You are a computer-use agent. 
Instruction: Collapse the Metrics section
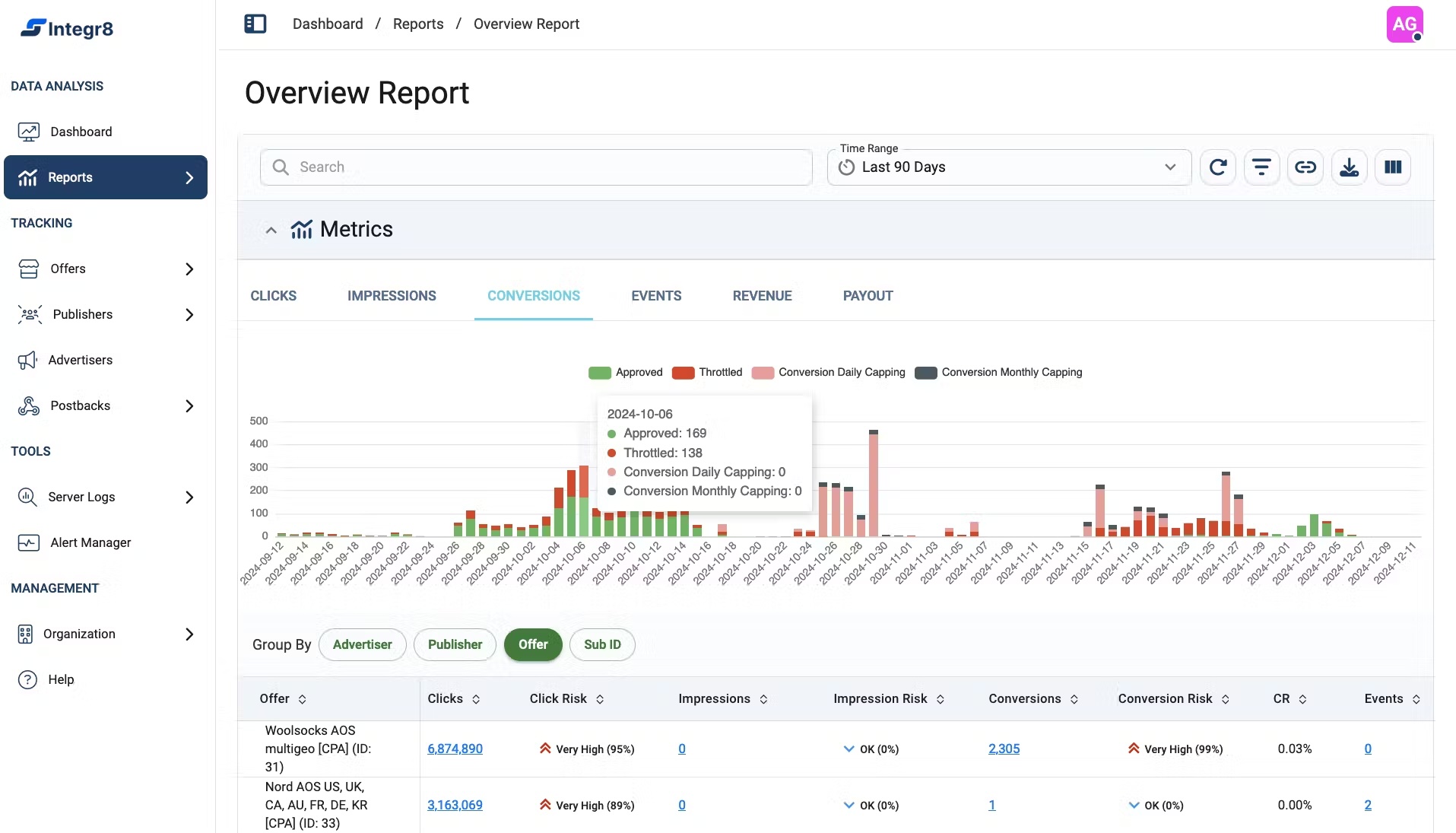[271, 230]
